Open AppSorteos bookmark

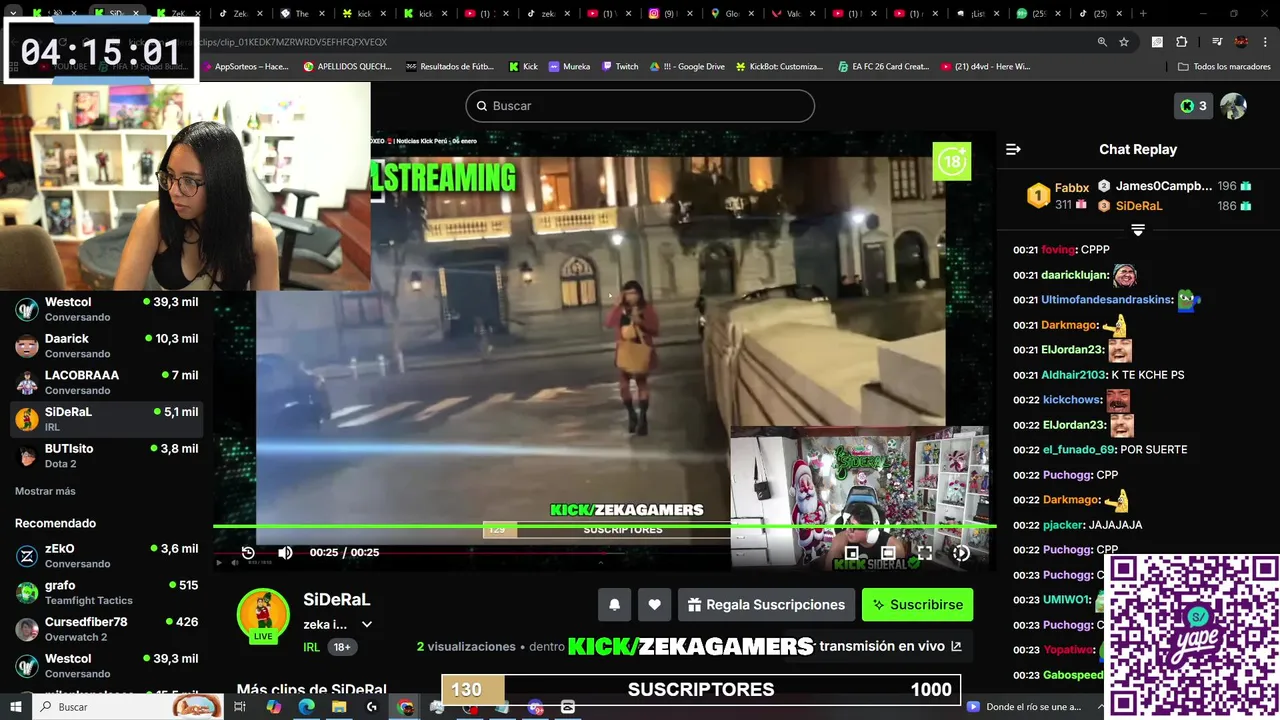pos(244,67)
